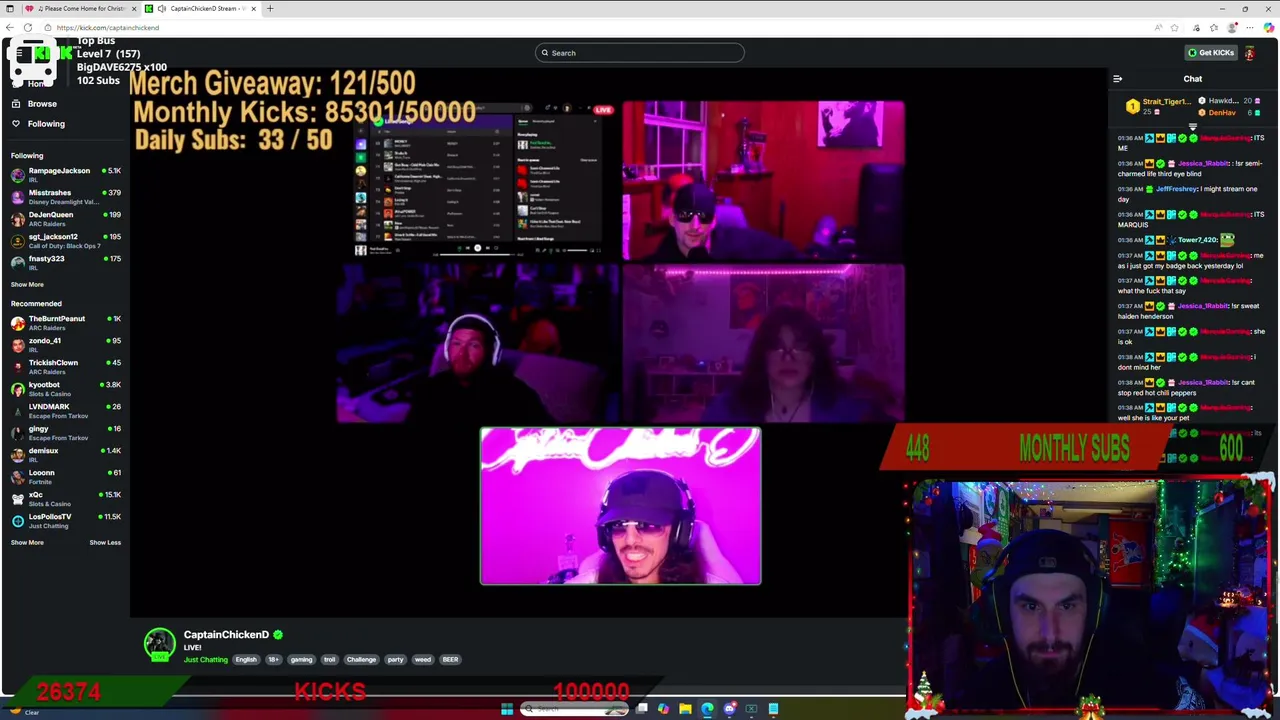The image size is (1280, 720).
Task: Open the hamburger menu beside the Kick logo
Action: pyautogui.click(x=19, y=53)
